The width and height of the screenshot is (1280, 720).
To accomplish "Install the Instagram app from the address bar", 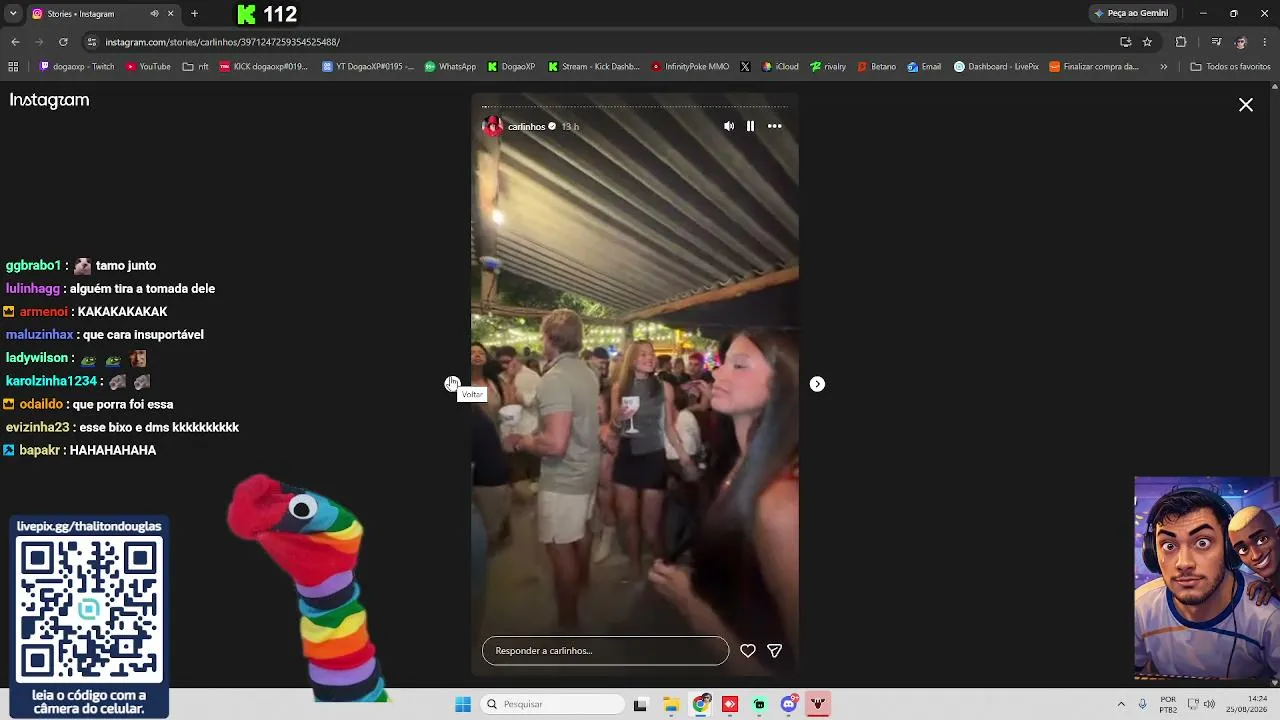I will pos(1125,42).
